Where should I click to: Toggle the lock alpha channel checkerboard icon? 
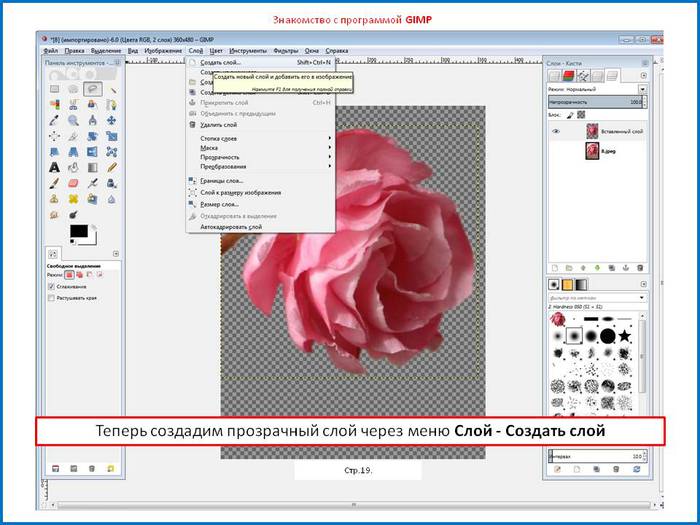click(x=581, y=115)
